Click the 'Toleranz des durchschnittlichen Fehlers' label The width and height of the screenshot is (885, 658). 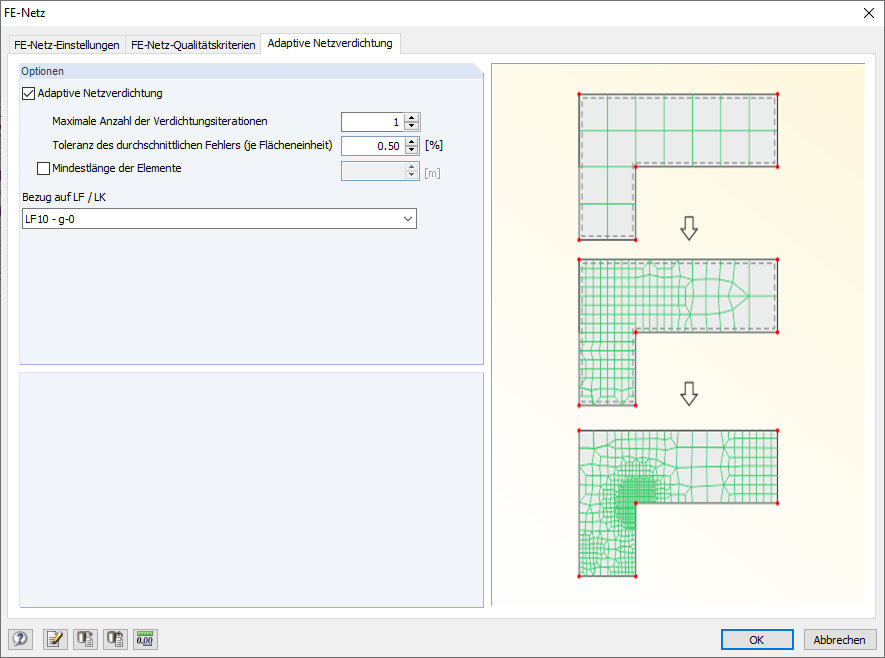click(192, 145)
